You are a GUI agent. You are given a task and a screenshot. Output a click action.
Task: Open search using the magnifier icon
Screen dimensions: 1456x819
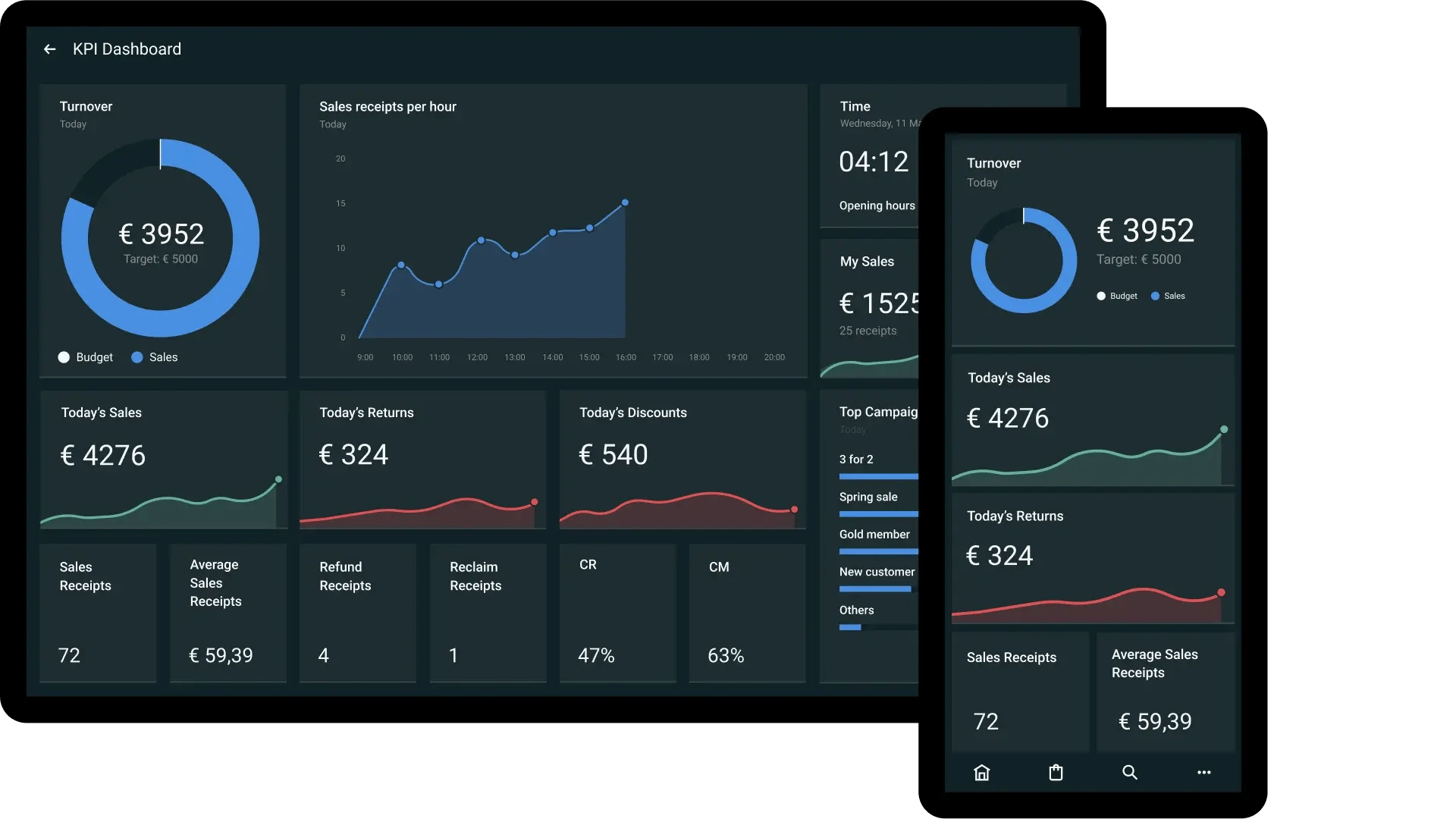point(1129,772)
